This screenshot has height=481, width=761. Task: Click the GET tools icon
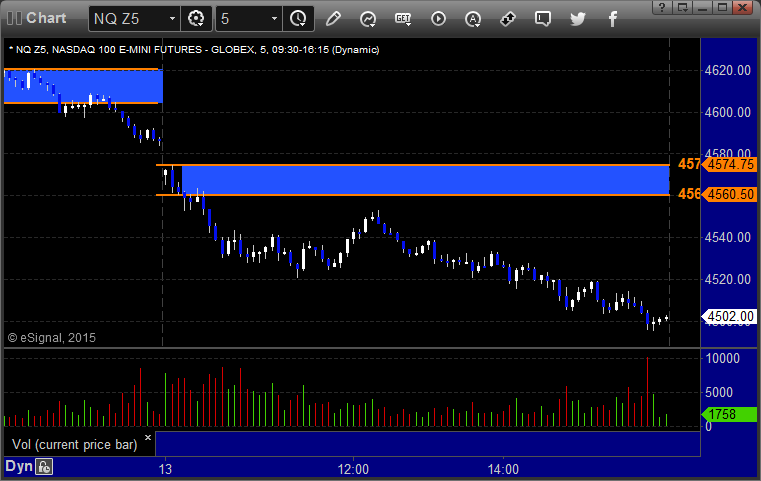pyautogui.click(x=403, y=19)
